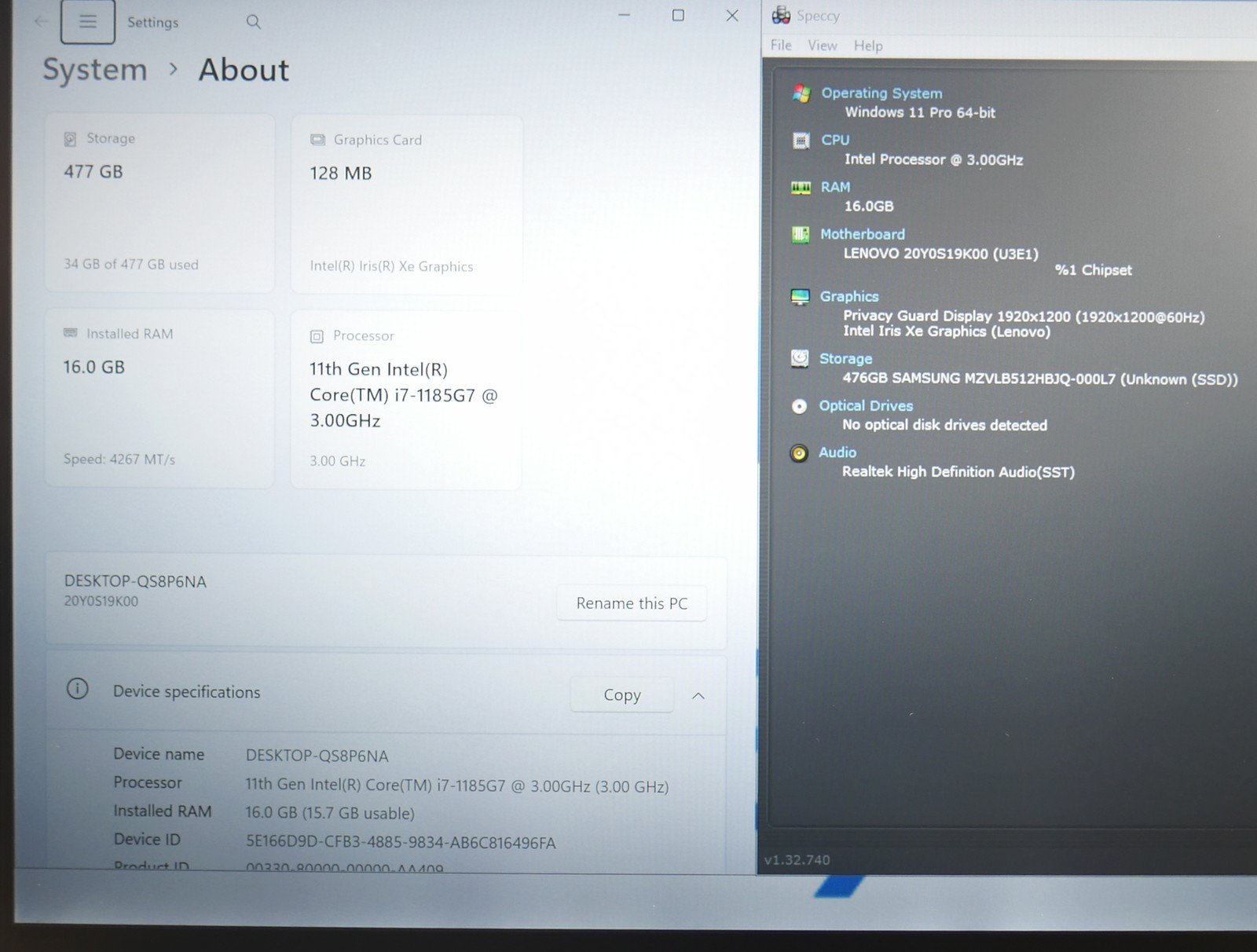Click the Speed: 4267 MT/s text

pos(119,459)
